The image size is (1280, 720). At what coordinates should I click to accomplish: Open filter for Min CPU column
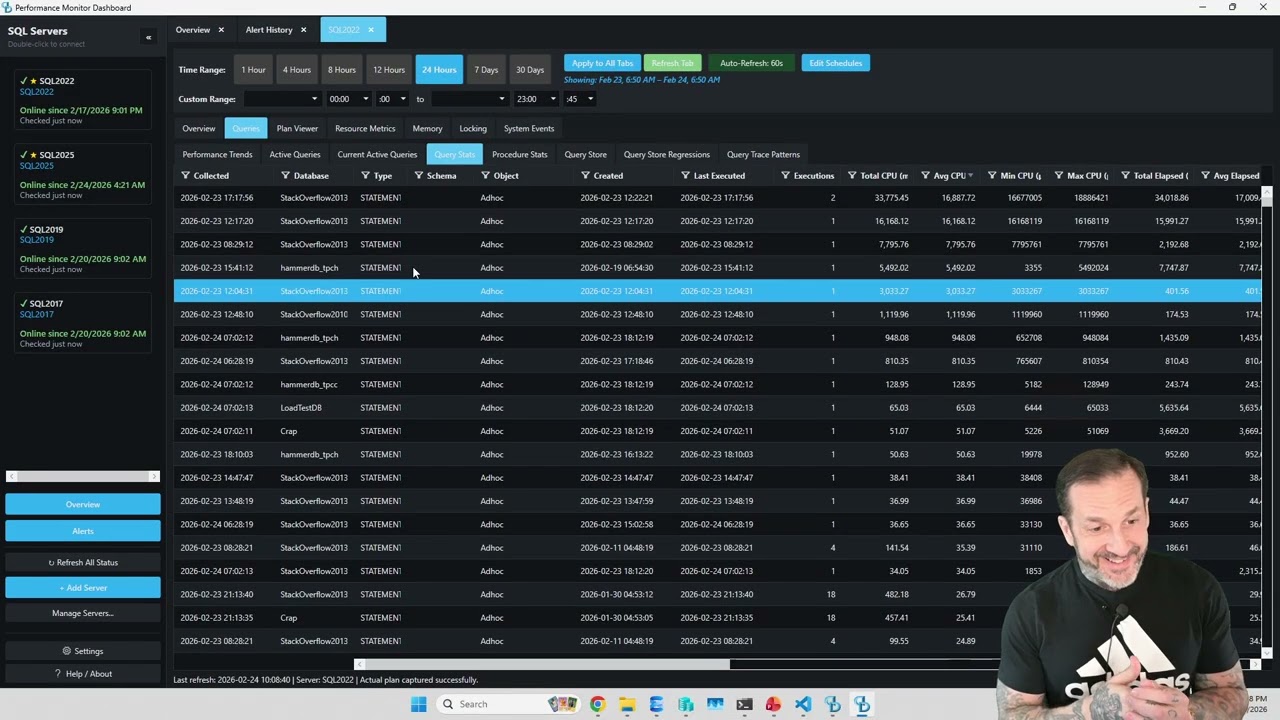[x=992, y=176]
